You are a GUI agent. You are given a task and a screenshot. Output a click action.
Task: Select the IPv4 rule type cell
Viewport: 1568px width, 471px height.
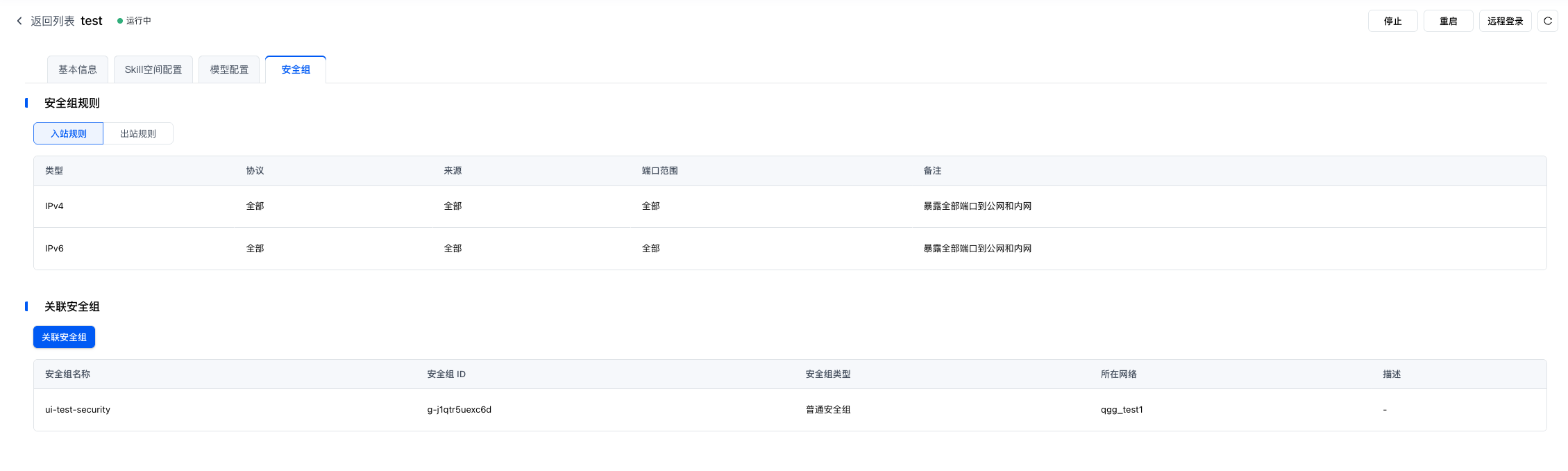coord(54,206)
